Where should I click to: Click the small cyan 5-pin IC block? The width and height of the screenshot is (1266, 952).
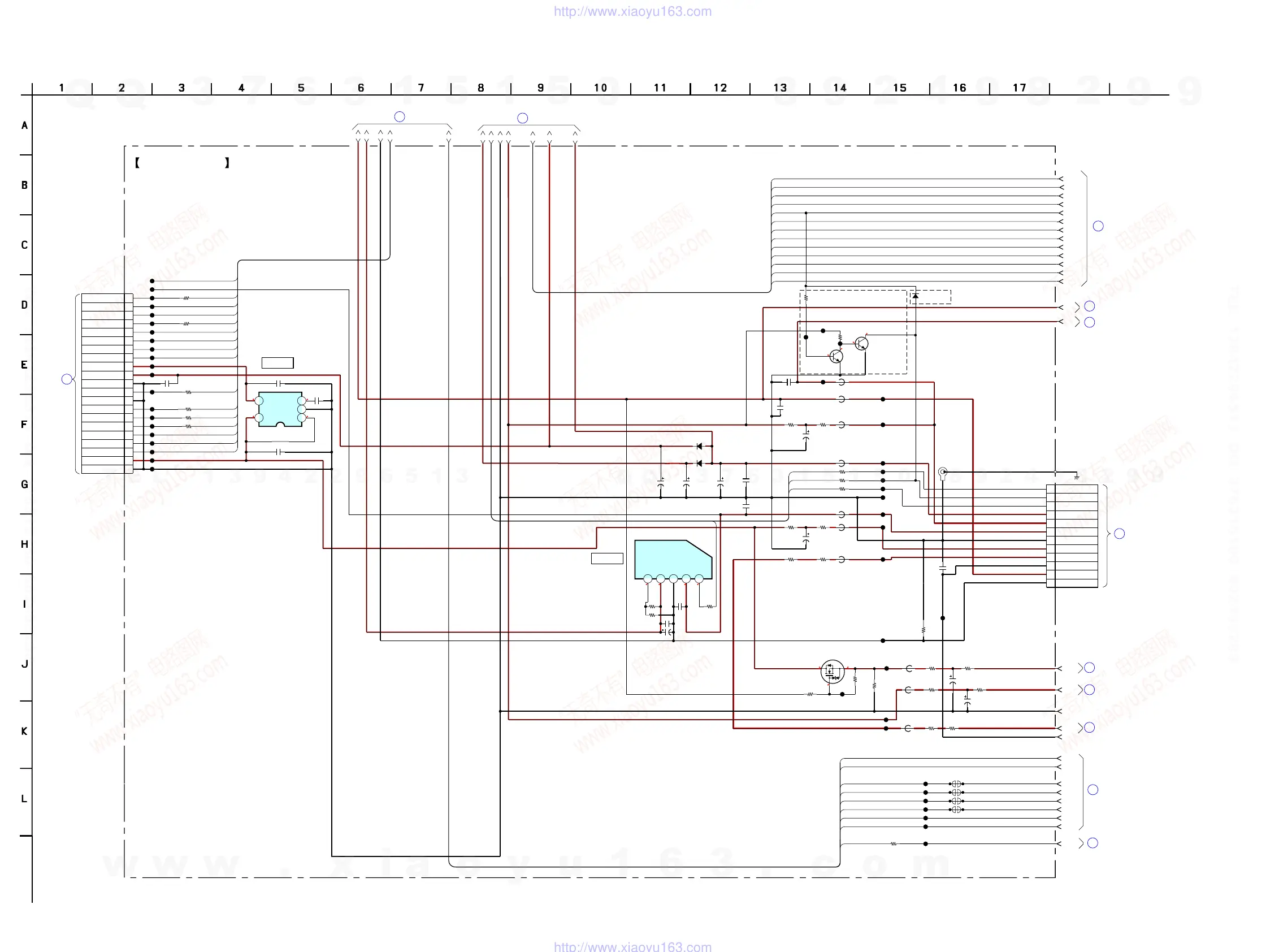point(280,409)
